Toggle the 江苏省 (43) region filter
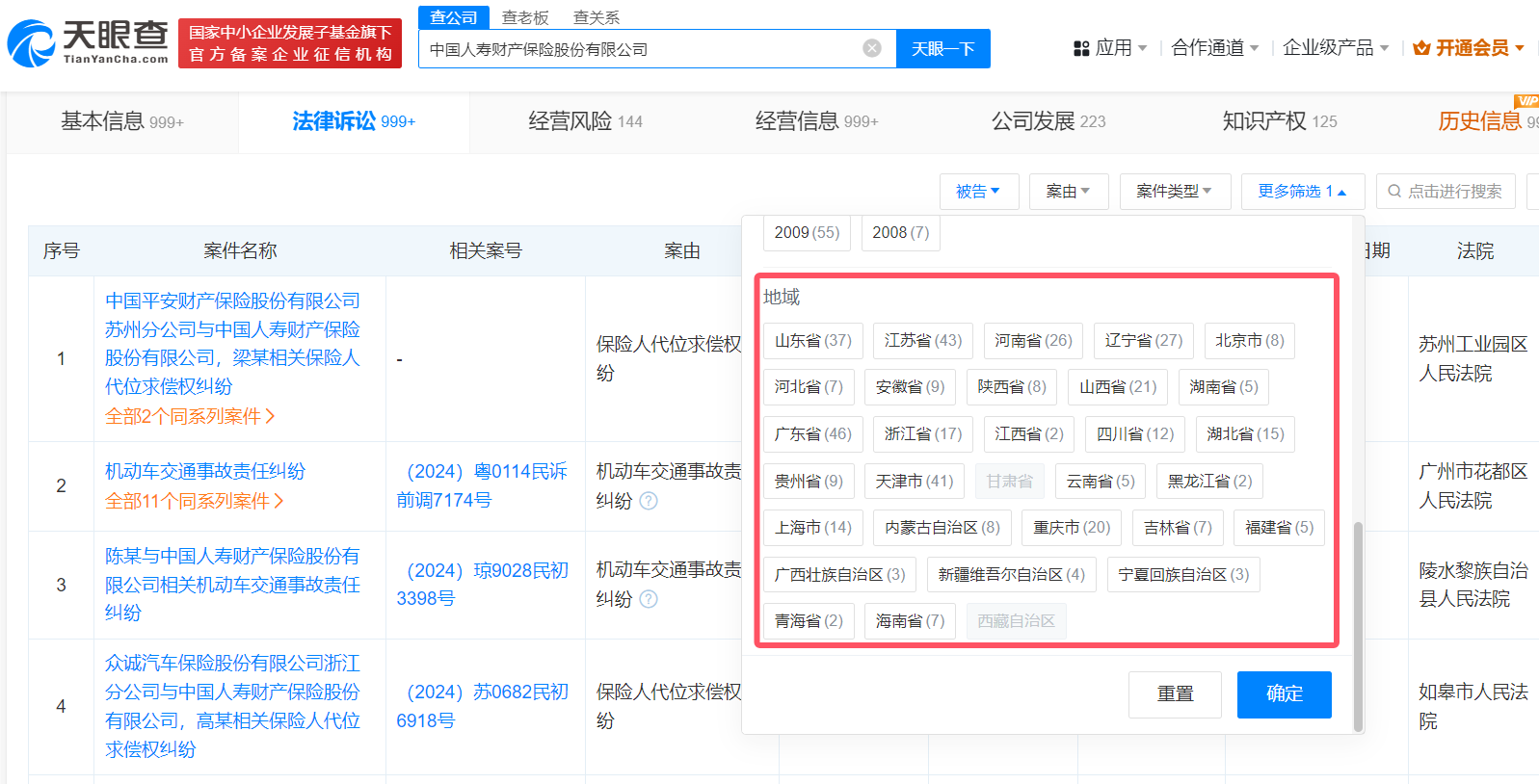The image size is (1539, 784). click(923, 340)
